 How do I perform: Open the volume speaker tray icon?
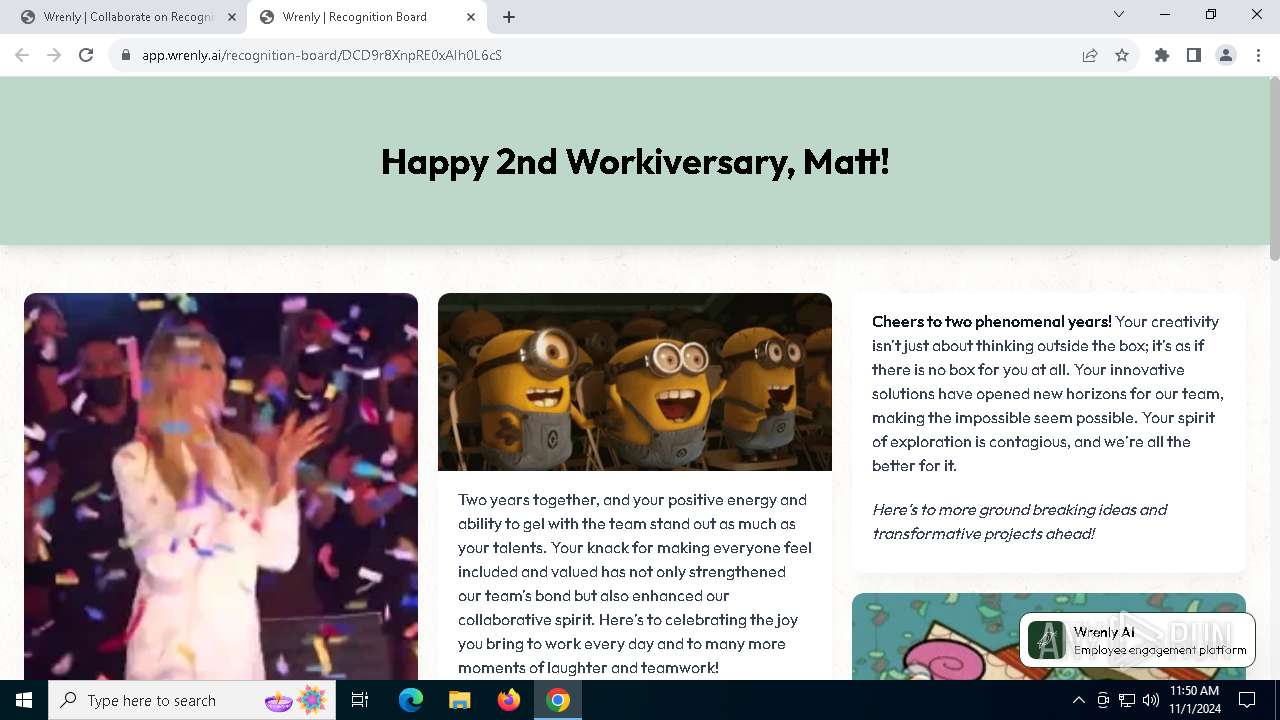pyautogui.click(x=1151, y=700)
